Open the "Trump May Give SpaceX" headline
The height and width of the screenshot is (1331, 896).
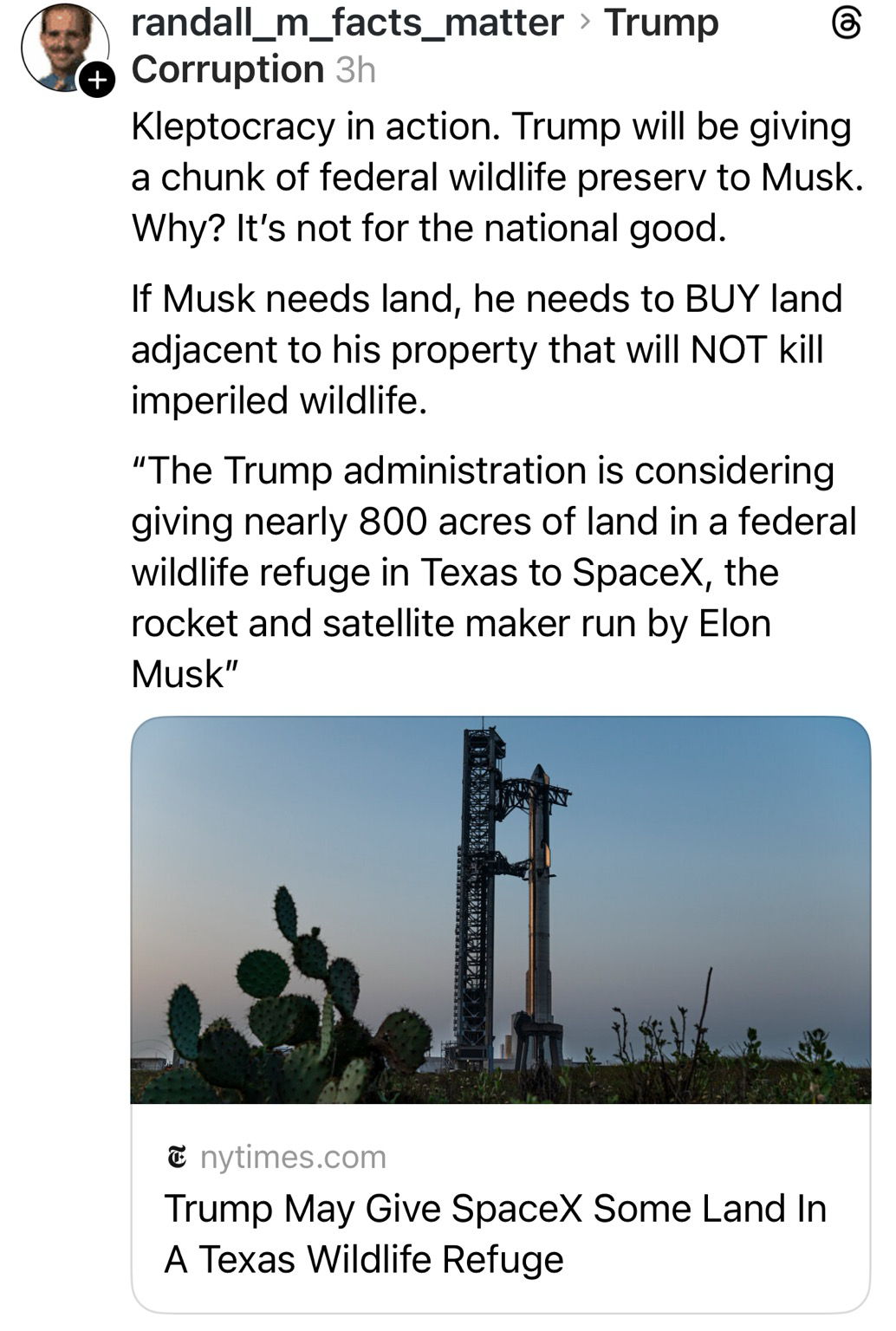495,1233
